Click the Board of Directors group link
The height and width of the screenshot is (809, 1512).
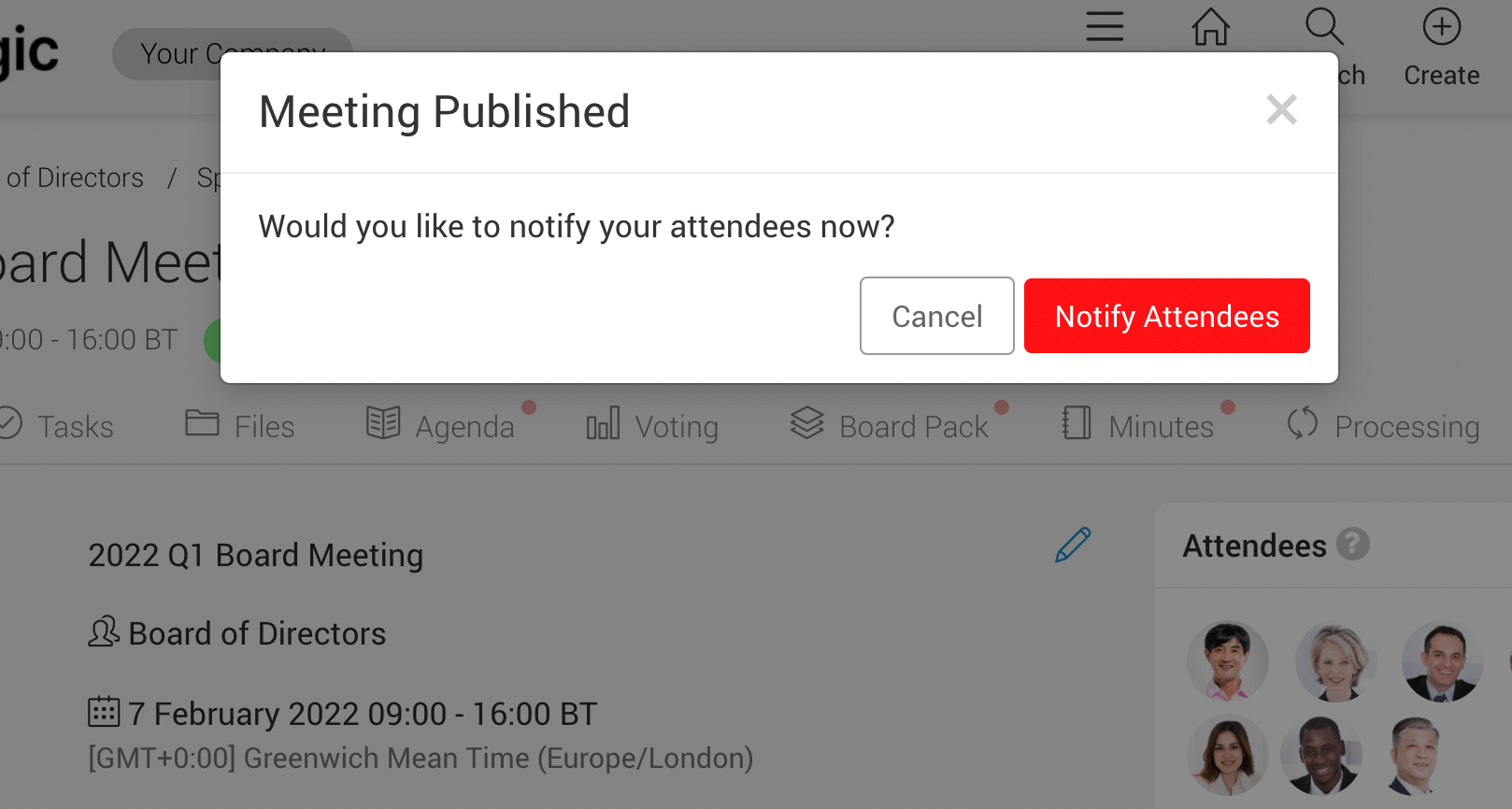(x=256, y=633)
